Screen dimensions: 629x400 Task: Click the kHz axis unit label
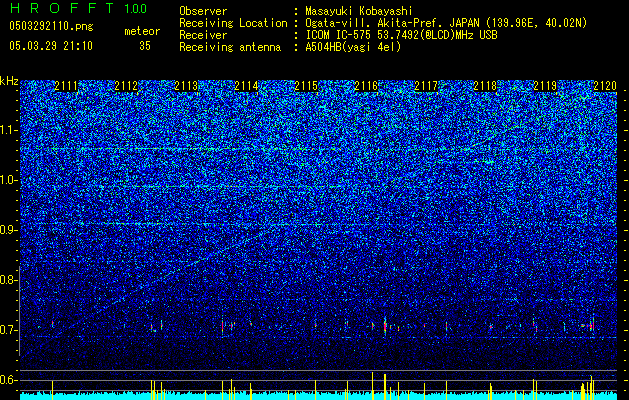point(9,81)
